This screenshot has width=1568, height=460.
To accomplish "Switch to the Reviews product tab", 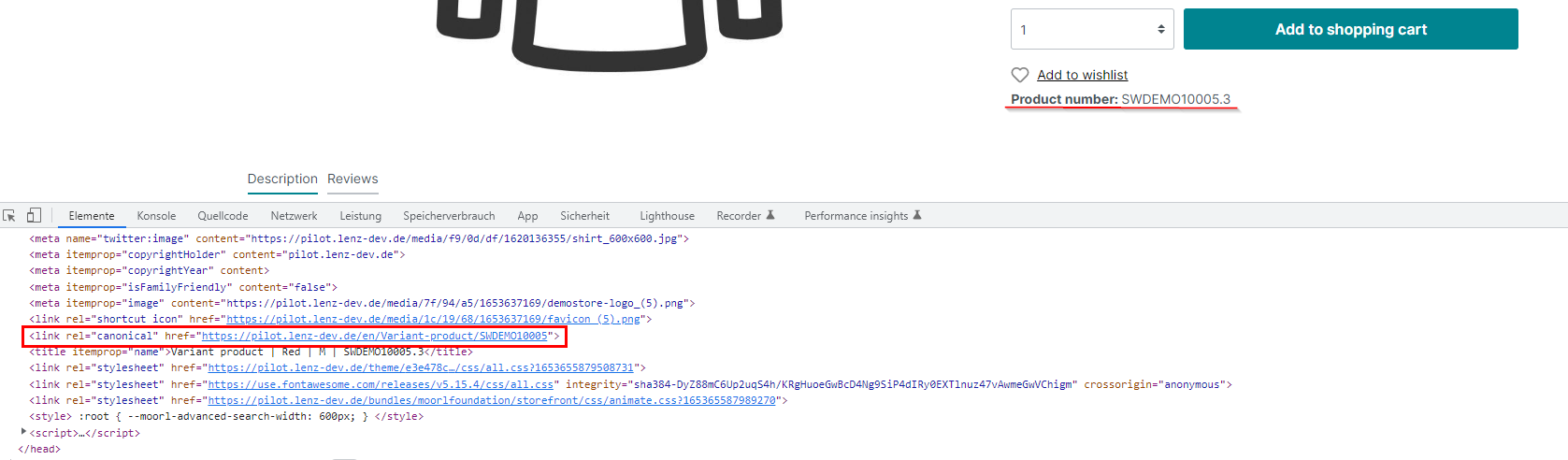I will coord(352,179).
